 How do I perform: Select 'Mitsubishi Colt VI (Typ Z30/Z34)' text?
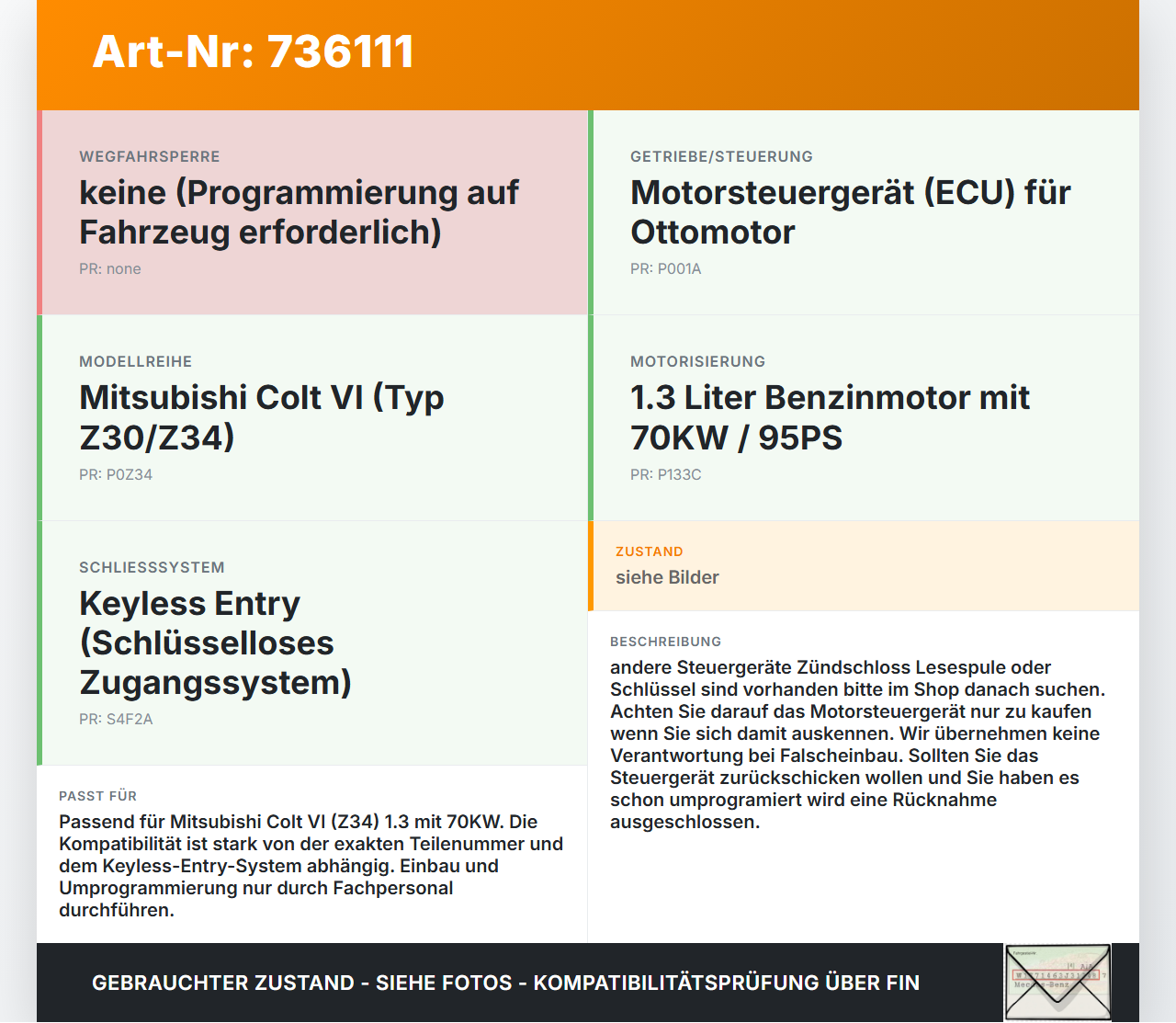[262, 417]
